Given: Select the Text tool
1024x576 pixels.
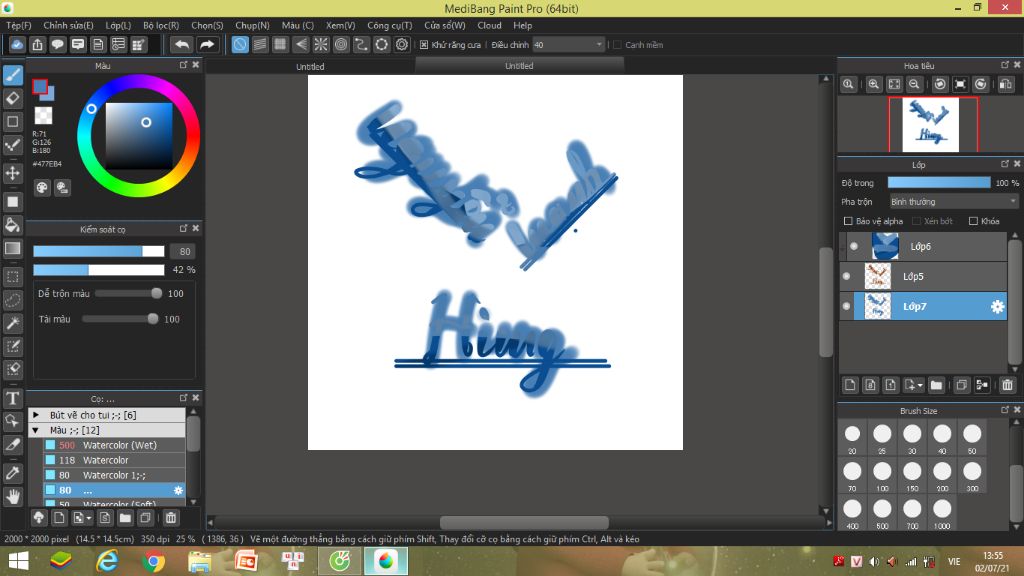Looking at the screenshot, I should [13, 398].
